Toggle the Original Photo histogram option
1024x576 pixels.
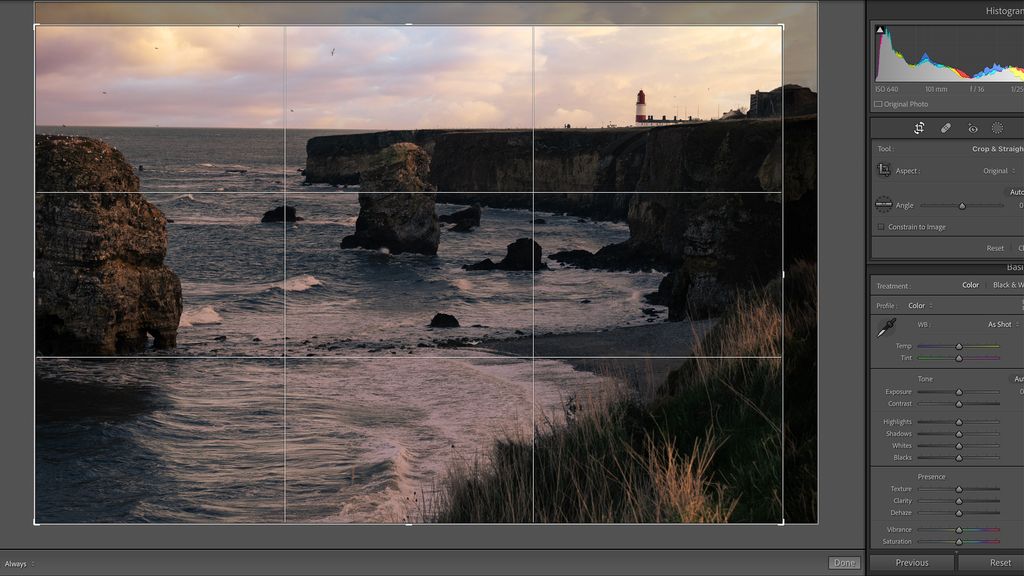coord(877,104)
